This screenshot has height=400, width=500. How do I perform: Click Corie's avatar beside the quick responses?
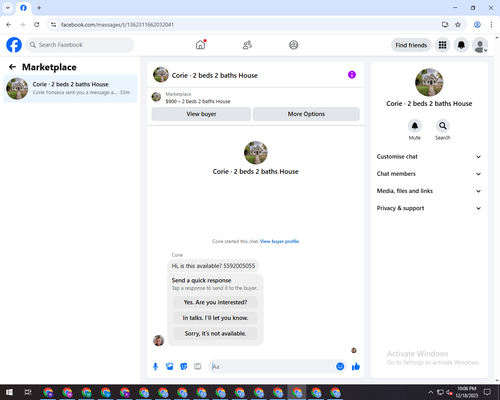(x=158, y=340)
